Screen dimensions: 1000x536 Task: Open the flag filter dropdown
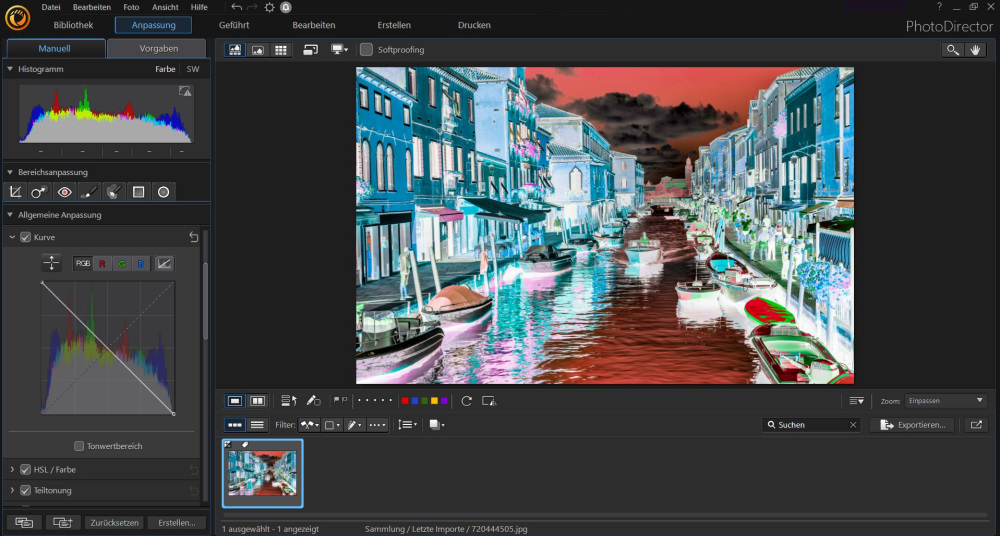pyautogui.click(x=309, y=425)
